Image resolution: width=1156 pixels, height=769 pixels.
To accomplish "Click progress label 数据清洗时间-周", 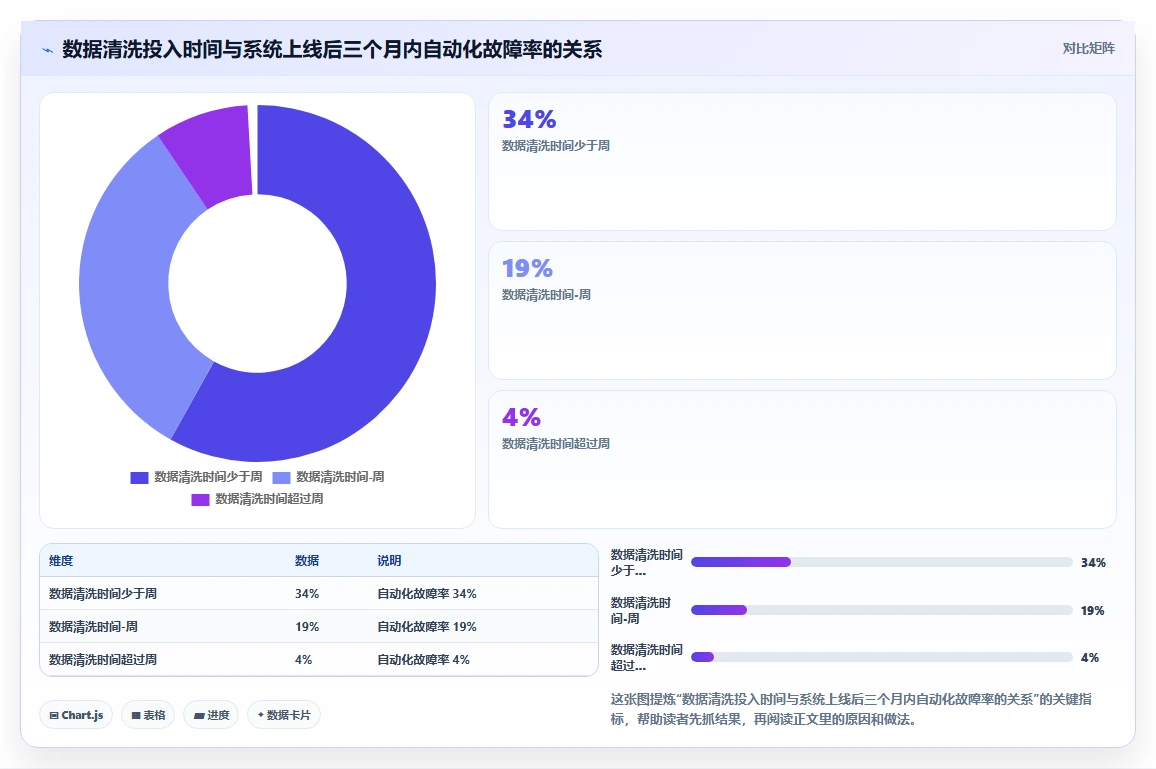I will 641,610.
